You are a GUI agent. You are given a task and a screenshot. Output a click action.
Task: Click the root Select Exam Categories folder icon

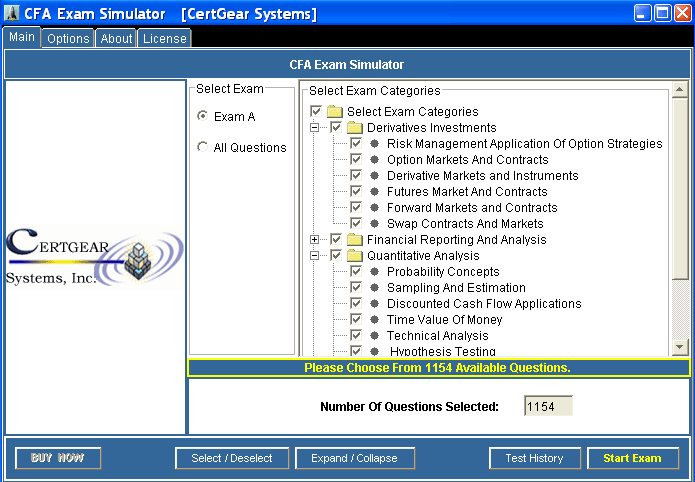click(x=335, y=111)
